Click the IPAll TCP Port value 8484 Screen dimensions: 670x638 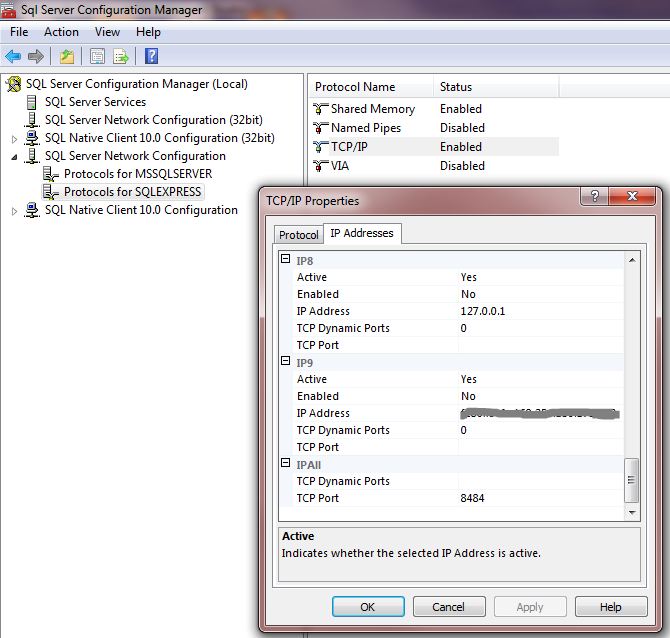pos(541,498)
